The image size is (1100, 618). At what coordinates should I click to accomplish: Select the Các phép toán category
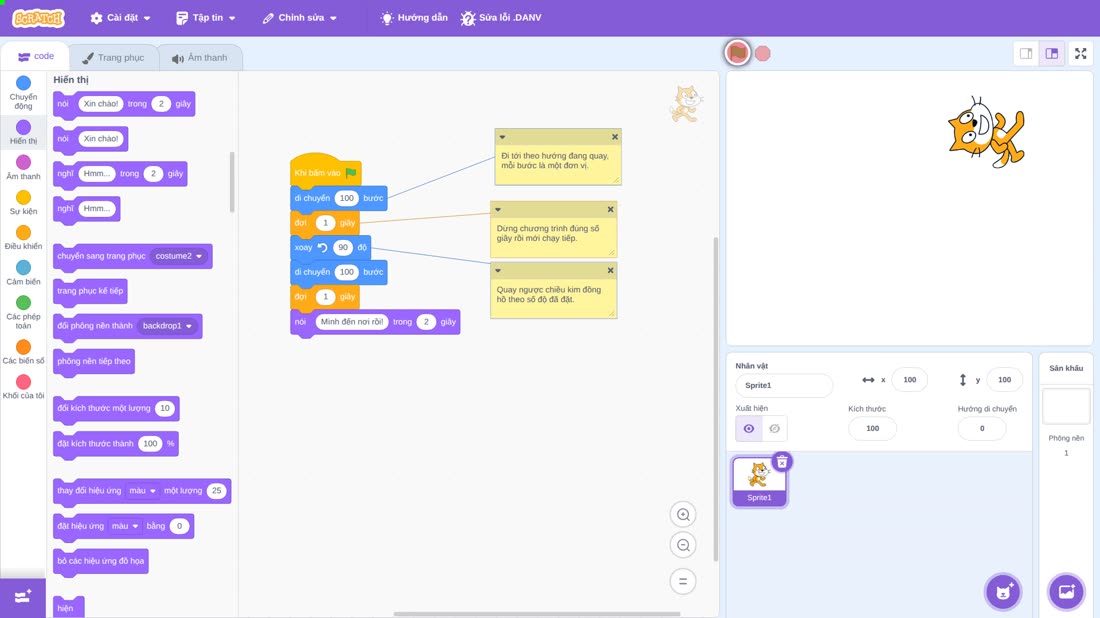pos(23,313)
